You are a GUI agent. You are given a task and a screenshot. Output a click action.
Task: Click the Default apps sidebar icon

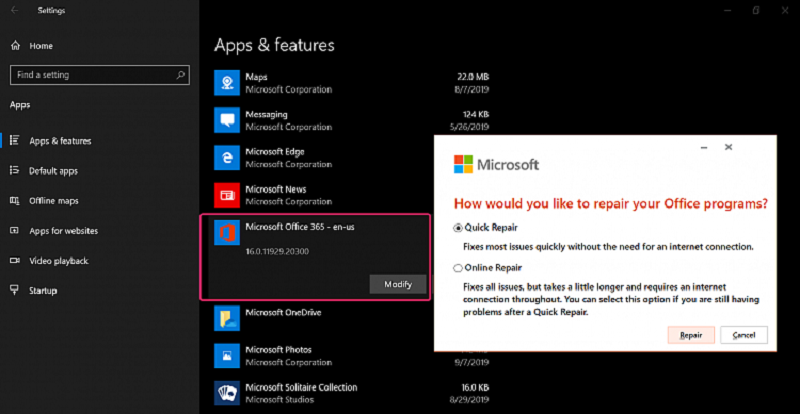coord(15,171)
